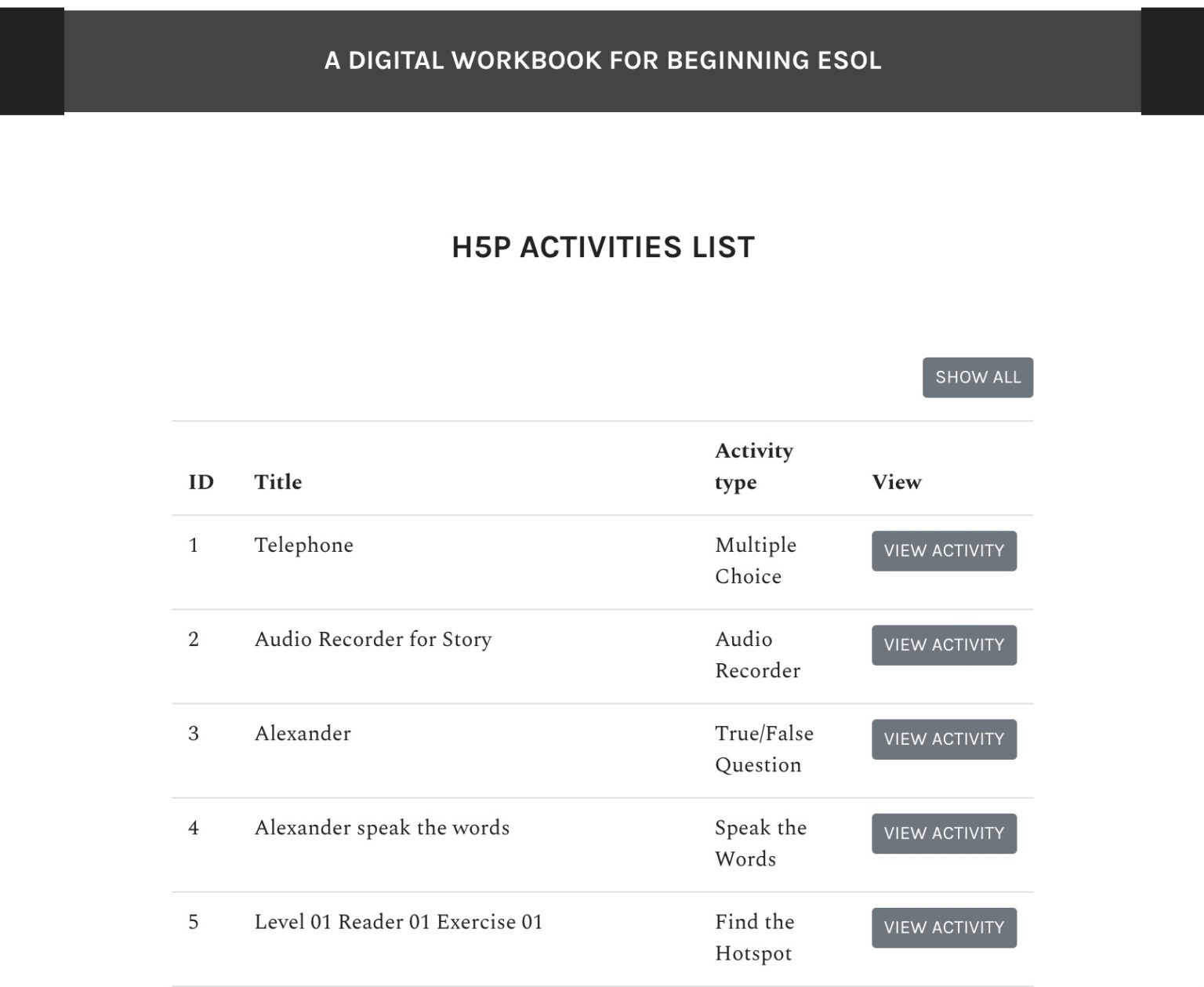Click VIEW ACTIVITY for Alexander speak the words
1204x987 pixels.
944,833
